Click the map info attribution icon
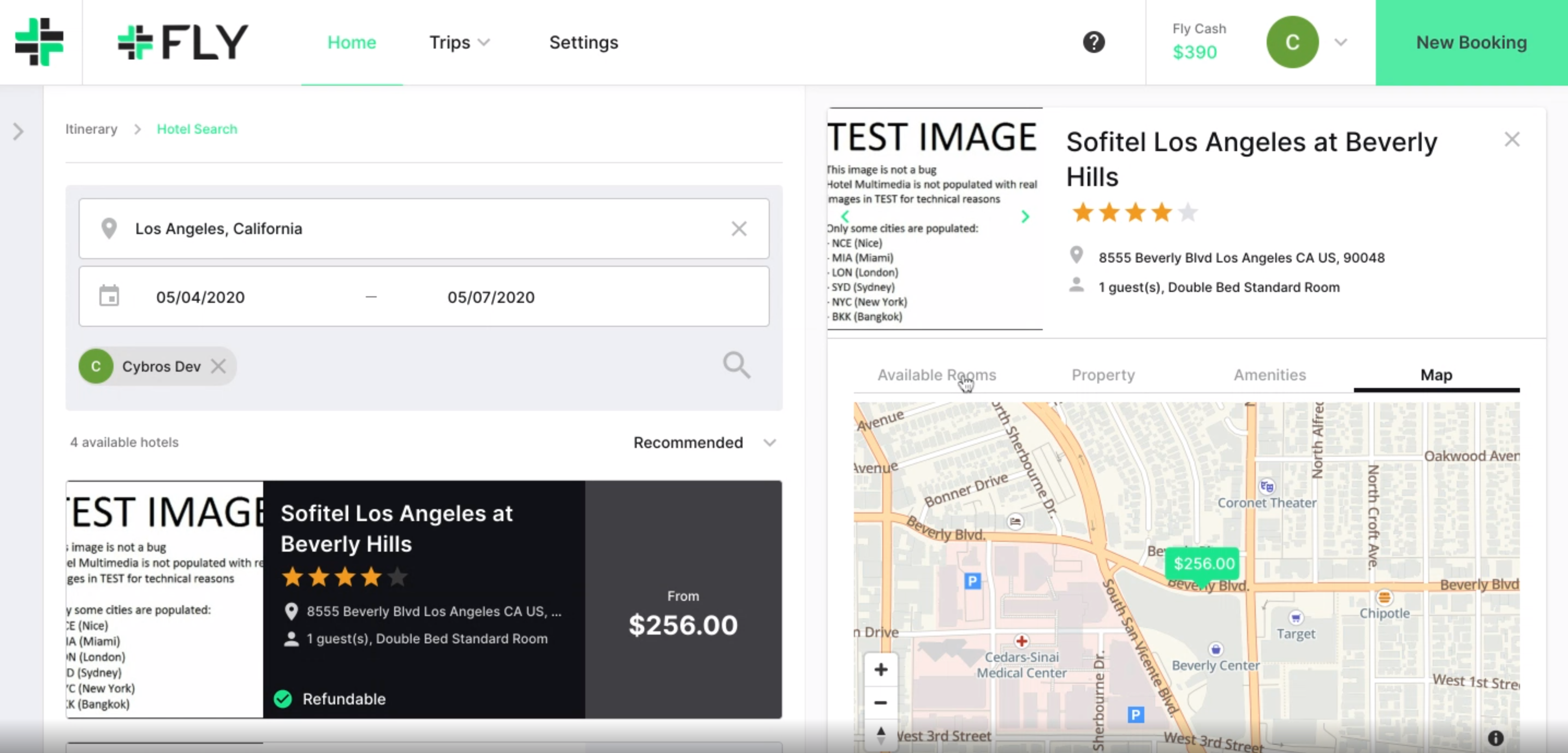 1495,738
